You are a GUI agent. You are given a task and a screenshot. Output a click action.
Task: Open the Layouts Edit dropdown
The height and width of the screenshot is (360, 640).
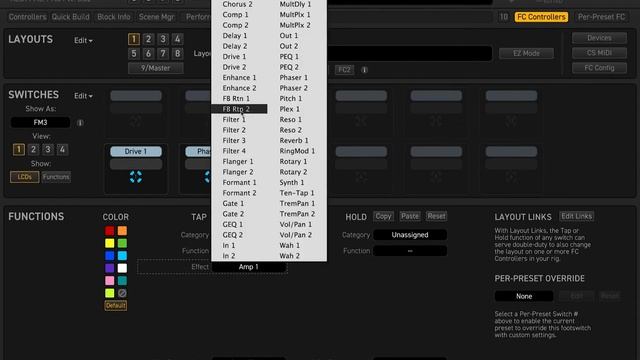click(x=83, y=41)
